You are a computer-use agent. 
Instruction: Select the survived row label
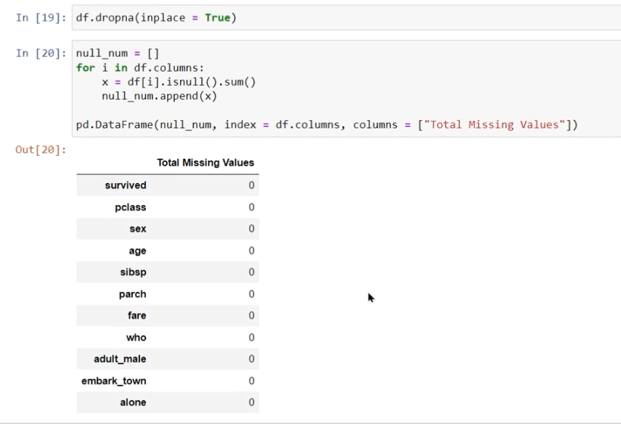tap(125, 185)
